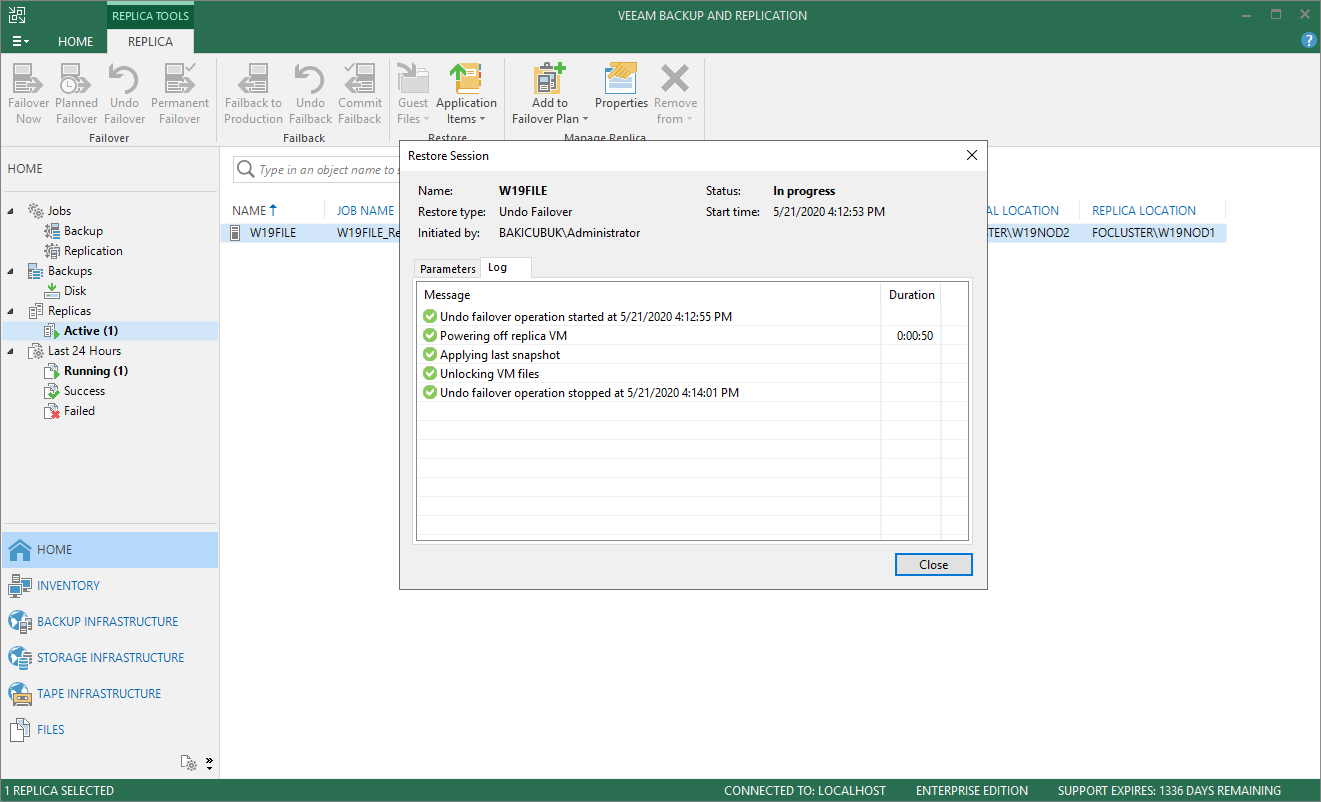Viewport: 1321px width, 802px height.
Task: Open the HOME navigation view
Action: coord(109,550)
